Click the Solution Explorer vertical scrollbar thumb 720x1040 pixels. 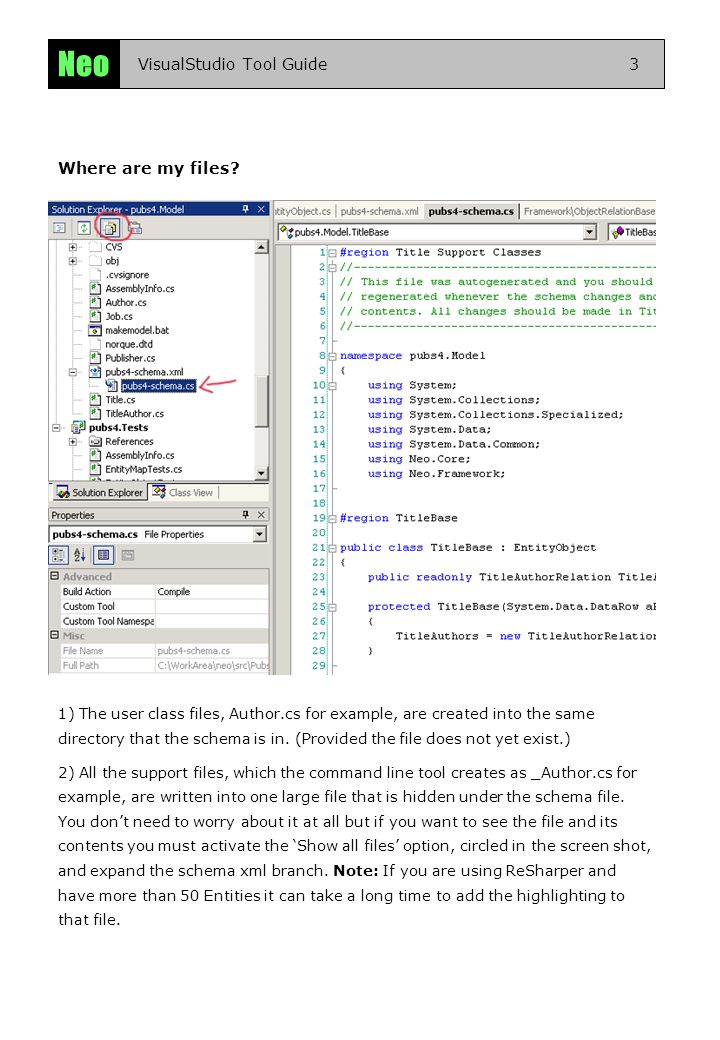[x=262, y=401]
